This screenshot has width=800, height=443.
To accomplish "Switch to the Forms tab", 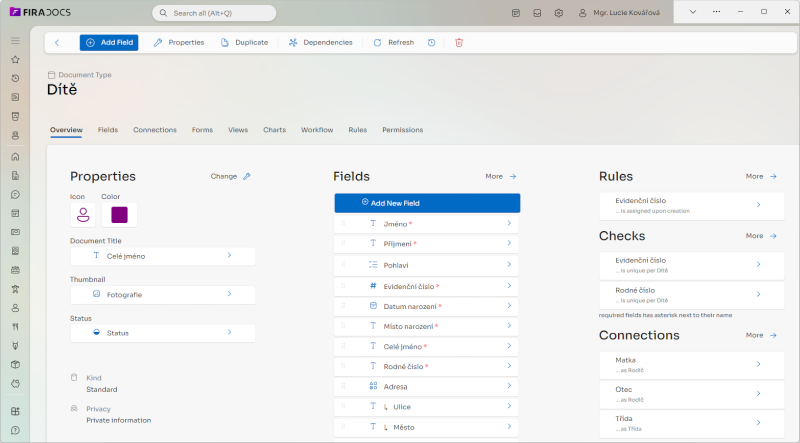I will [202, 130].
